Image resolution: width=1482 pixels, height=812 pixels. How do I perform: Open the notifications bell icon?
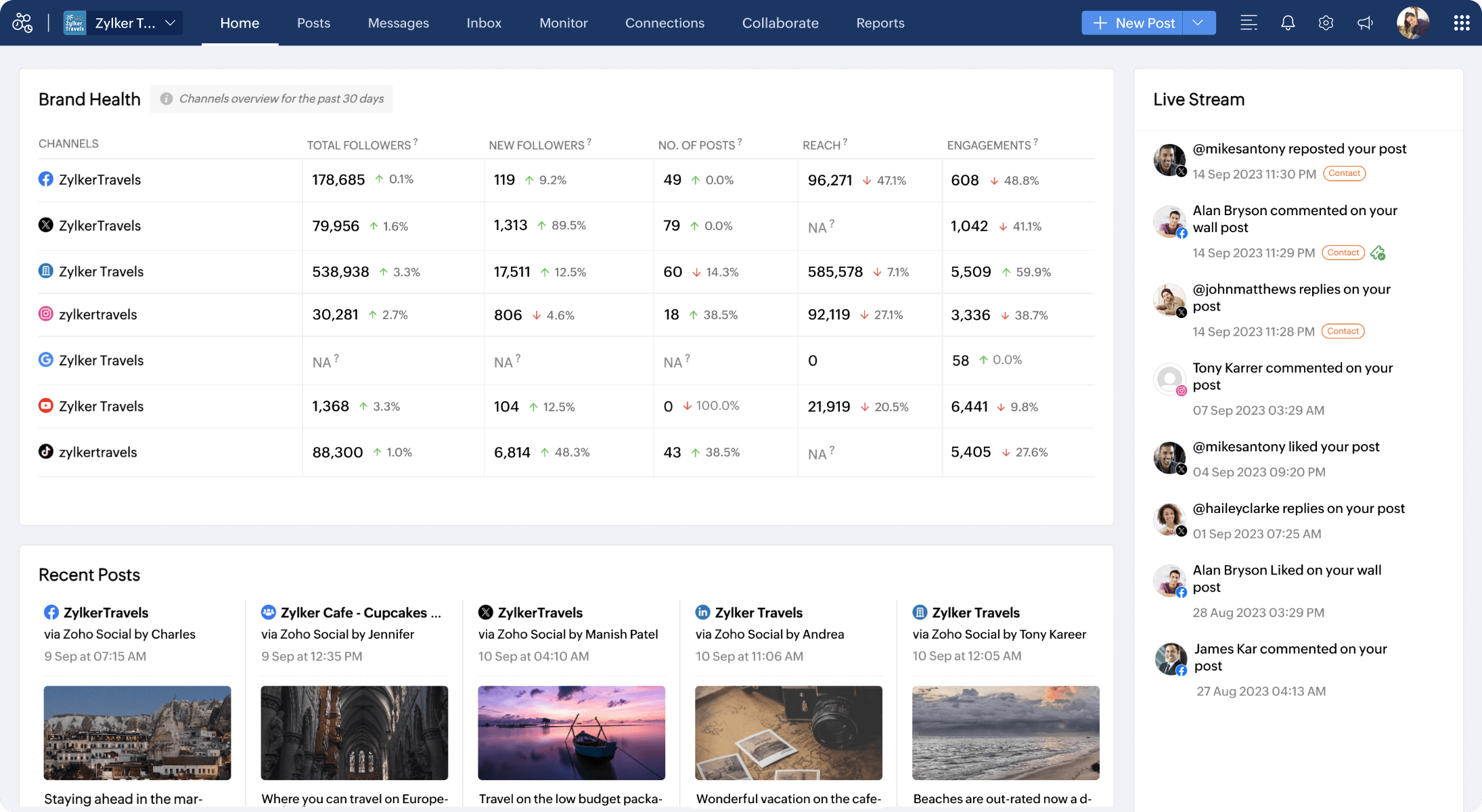click(x=1288, y=23)
